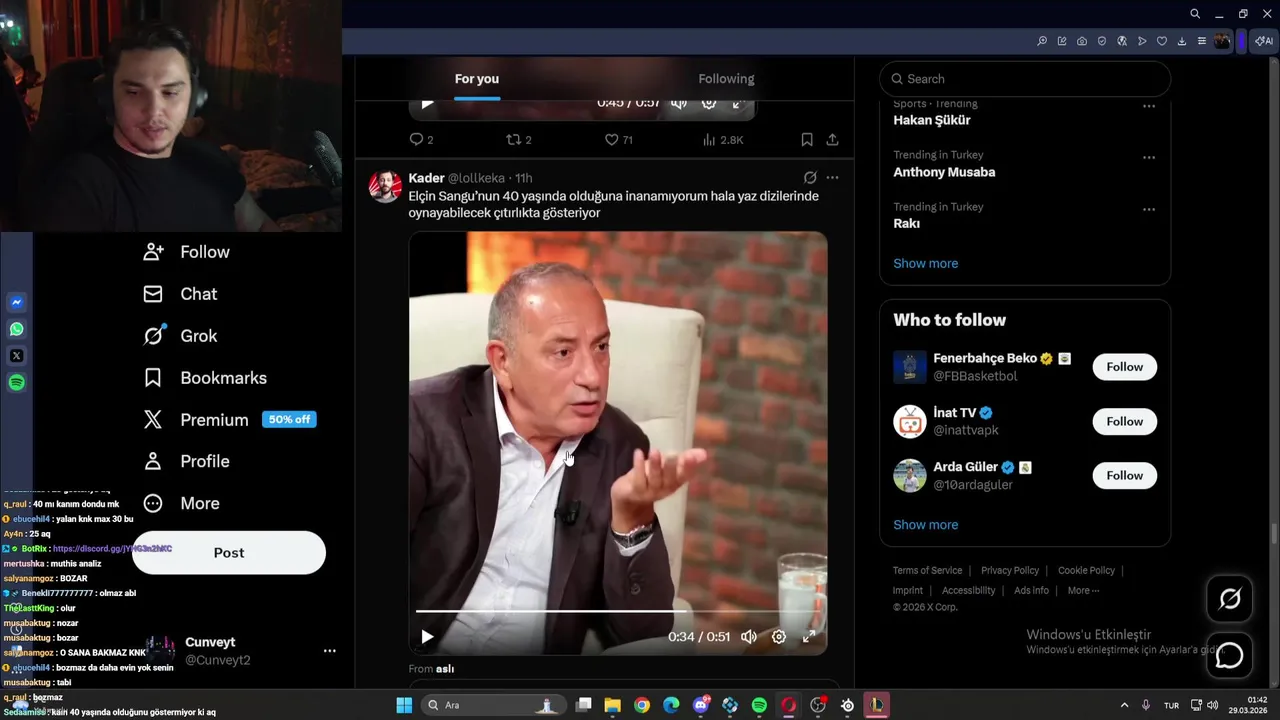This screenshot has height=720, width=1280.
Task: Go to Profile in the sidebar
Action: [186, 461]
